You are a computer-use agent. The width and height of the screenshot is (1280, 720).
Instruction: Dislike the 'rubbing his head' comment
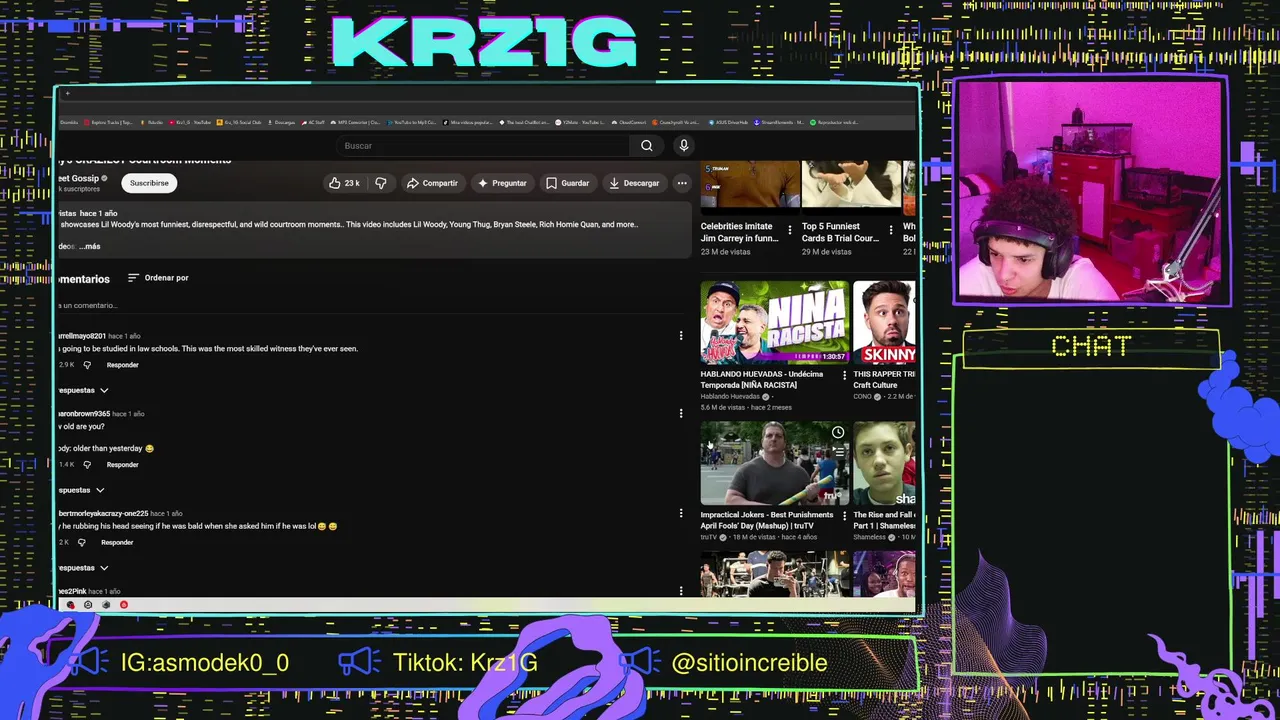click(81, 542)
